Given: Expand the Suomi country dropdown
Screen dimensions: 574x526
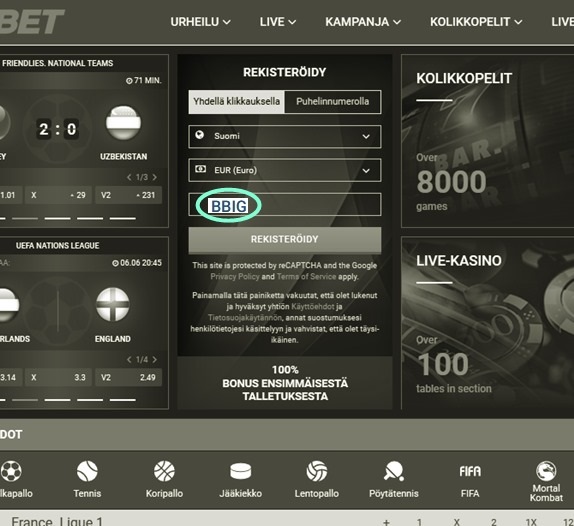Looking at the screenshot, I should 284,137.
